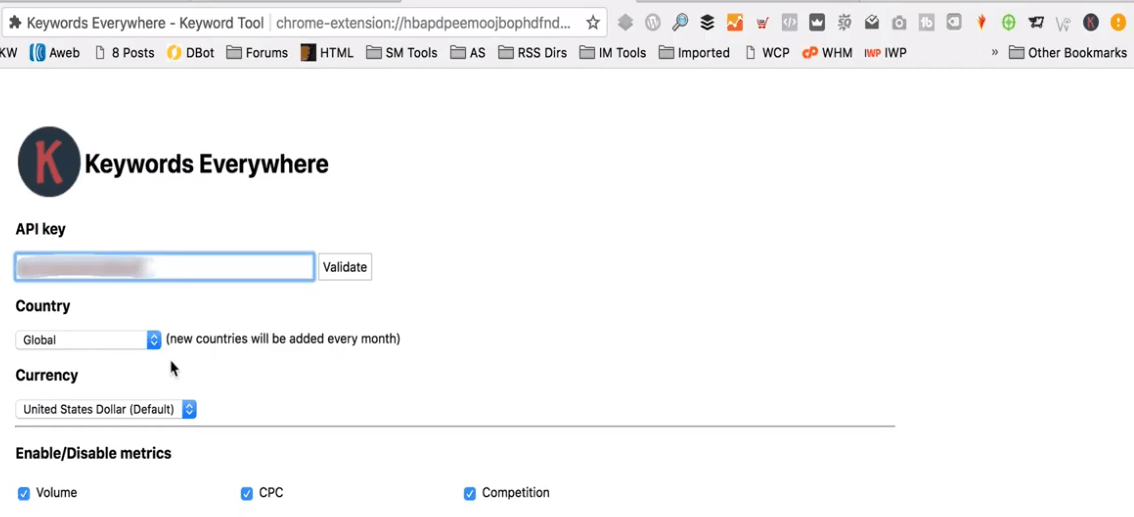Image resolution: width=1134 pixels, height=517 pixels.
Task: Open the WordPress extension icon
Action: coord(653,22)
